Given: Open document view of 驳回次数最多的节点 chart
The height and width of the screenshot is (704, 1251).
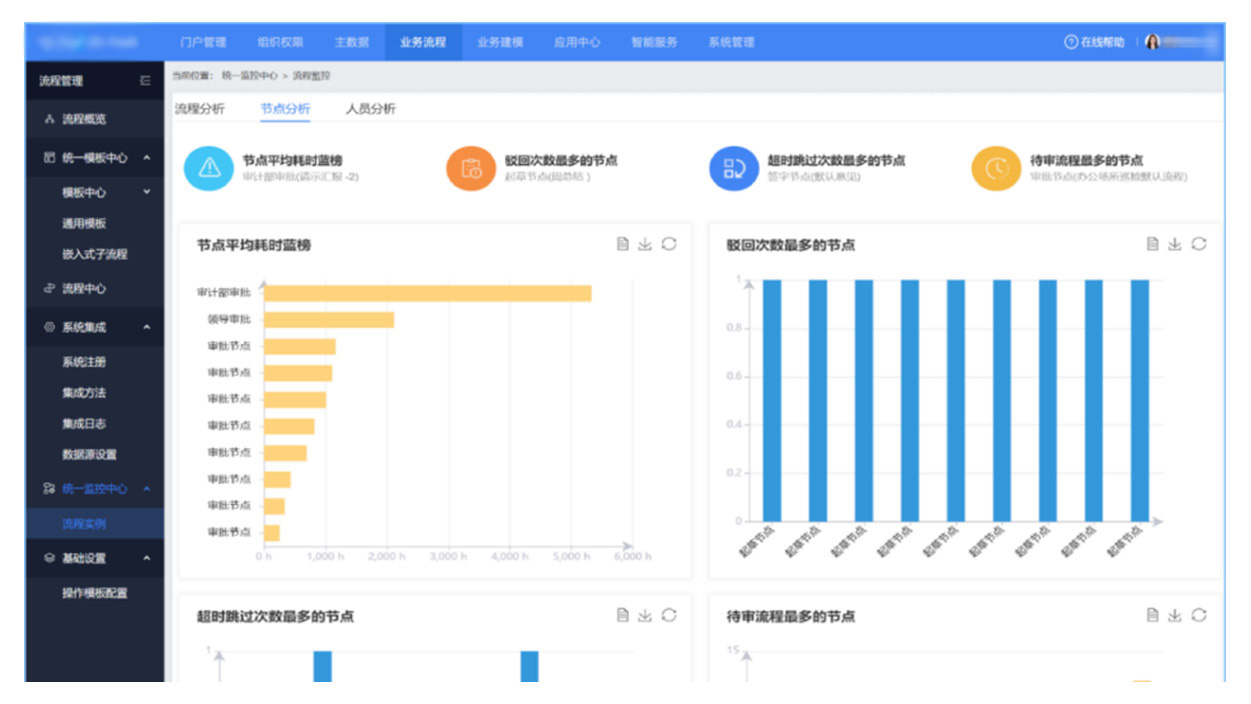Looking at the screenshot, I should coord(1152,244).
